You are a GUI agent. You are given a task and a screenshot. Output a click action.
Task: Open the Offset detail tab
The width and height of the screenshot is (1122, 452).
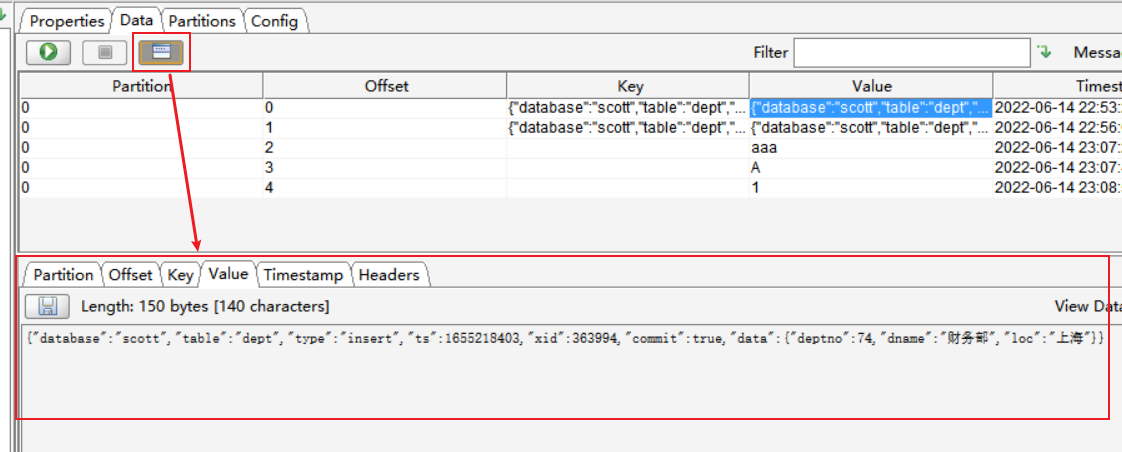tap(131, 275)
